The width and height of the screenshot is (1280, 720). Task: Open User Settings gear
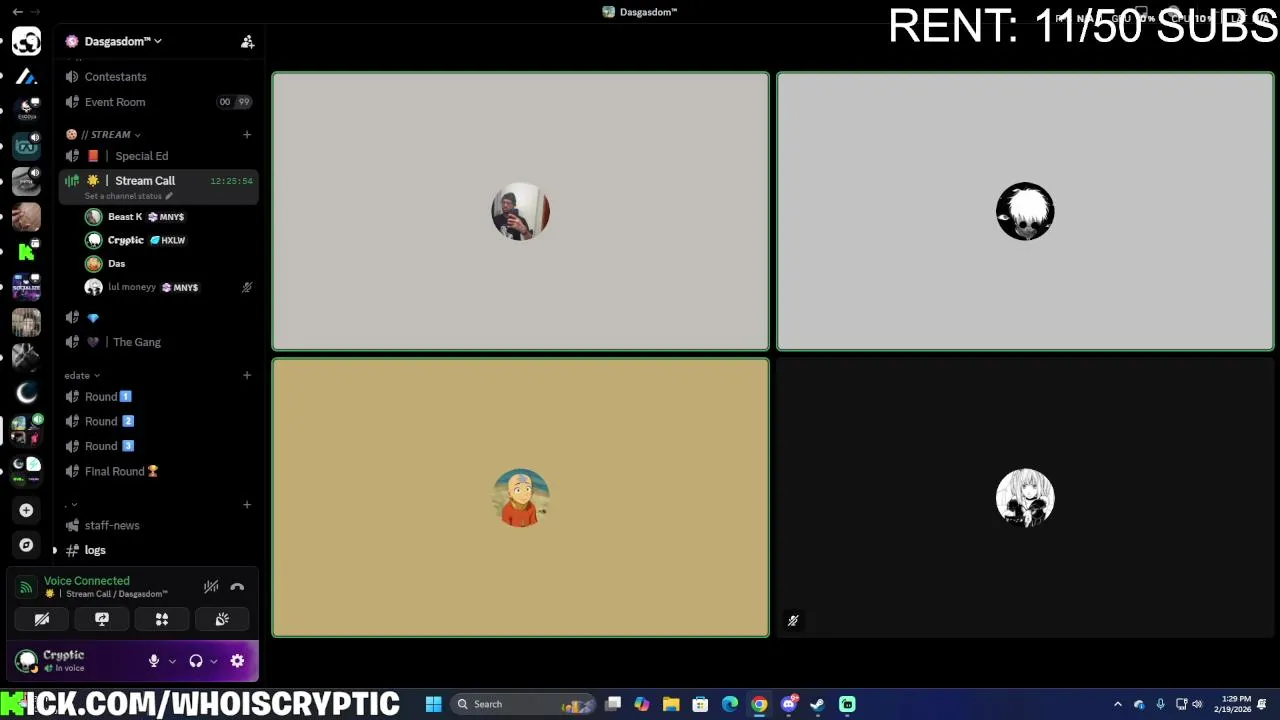pos(237,661)
